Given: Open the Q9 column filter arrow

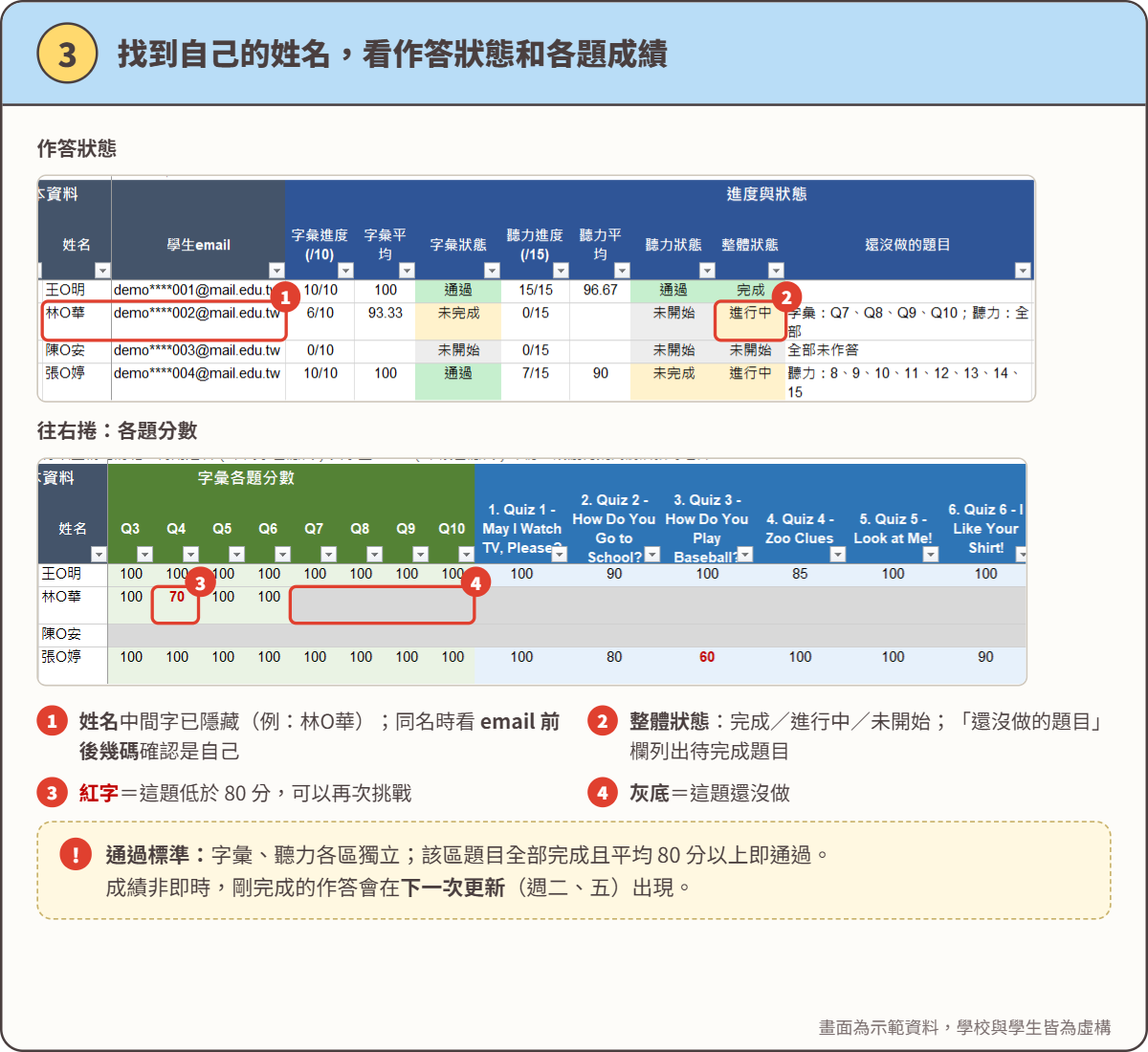Looking at the screenshot, I should point(420,555).
